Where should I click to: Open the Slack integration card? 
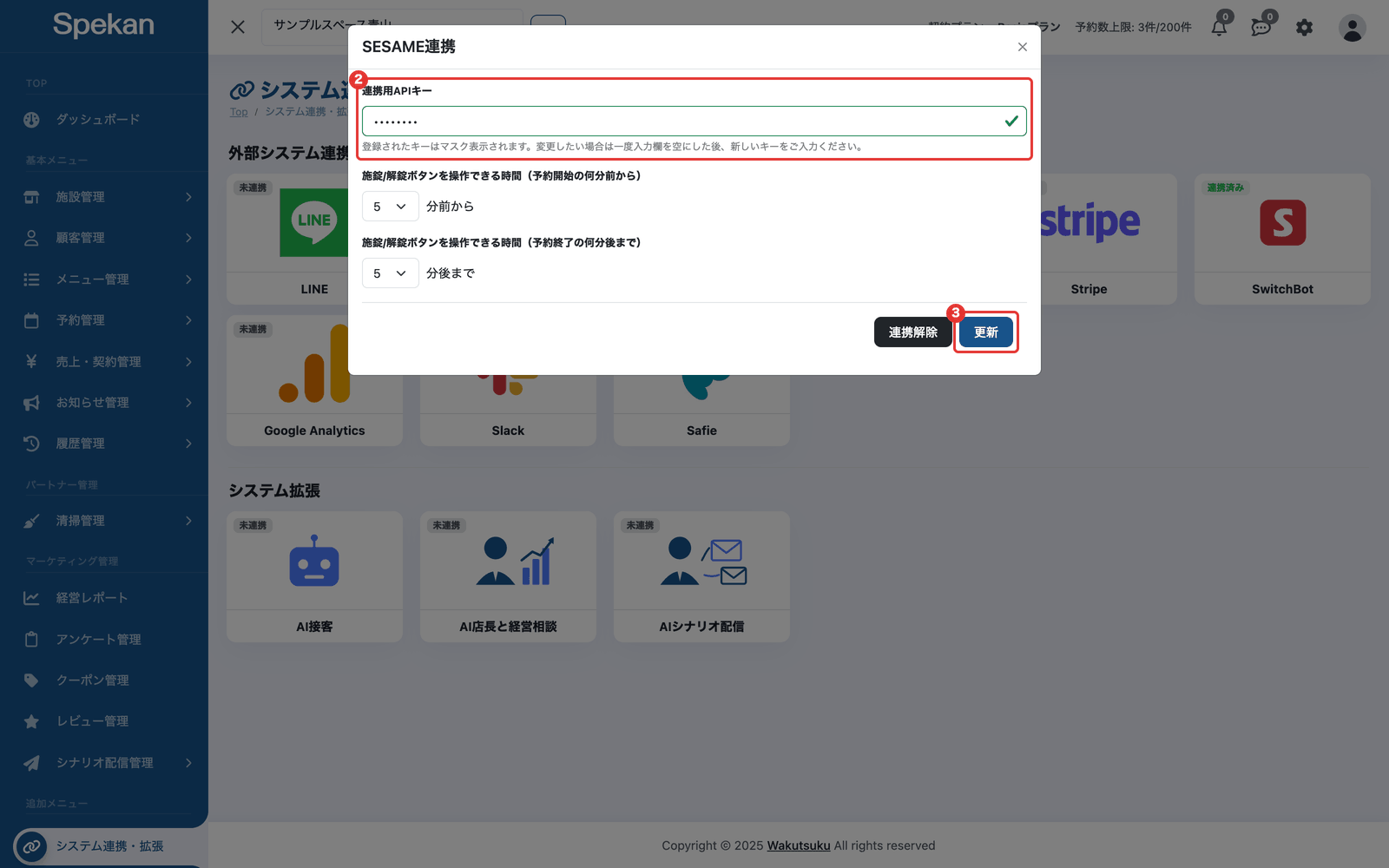click(x=508, y=410)
